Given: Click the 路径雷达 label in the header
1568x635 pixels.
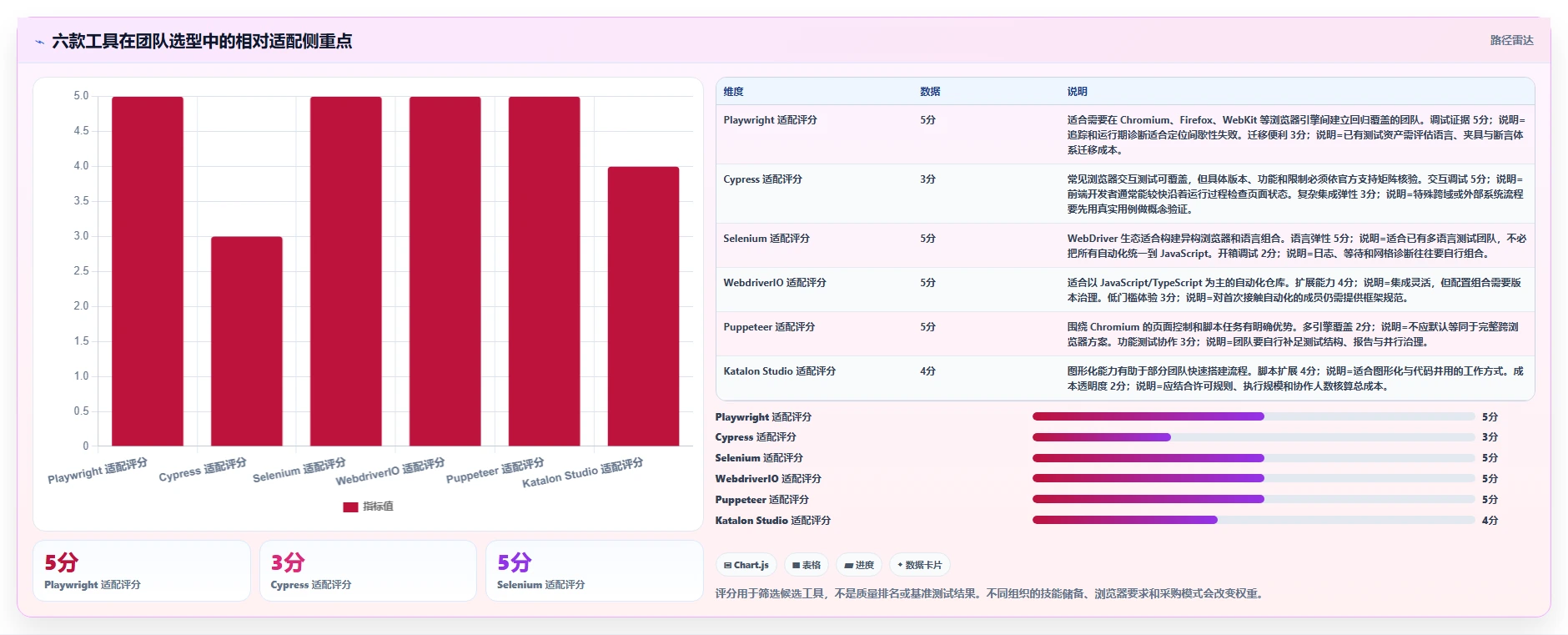Looking at the screenshot, I should tap(1511, 40).
